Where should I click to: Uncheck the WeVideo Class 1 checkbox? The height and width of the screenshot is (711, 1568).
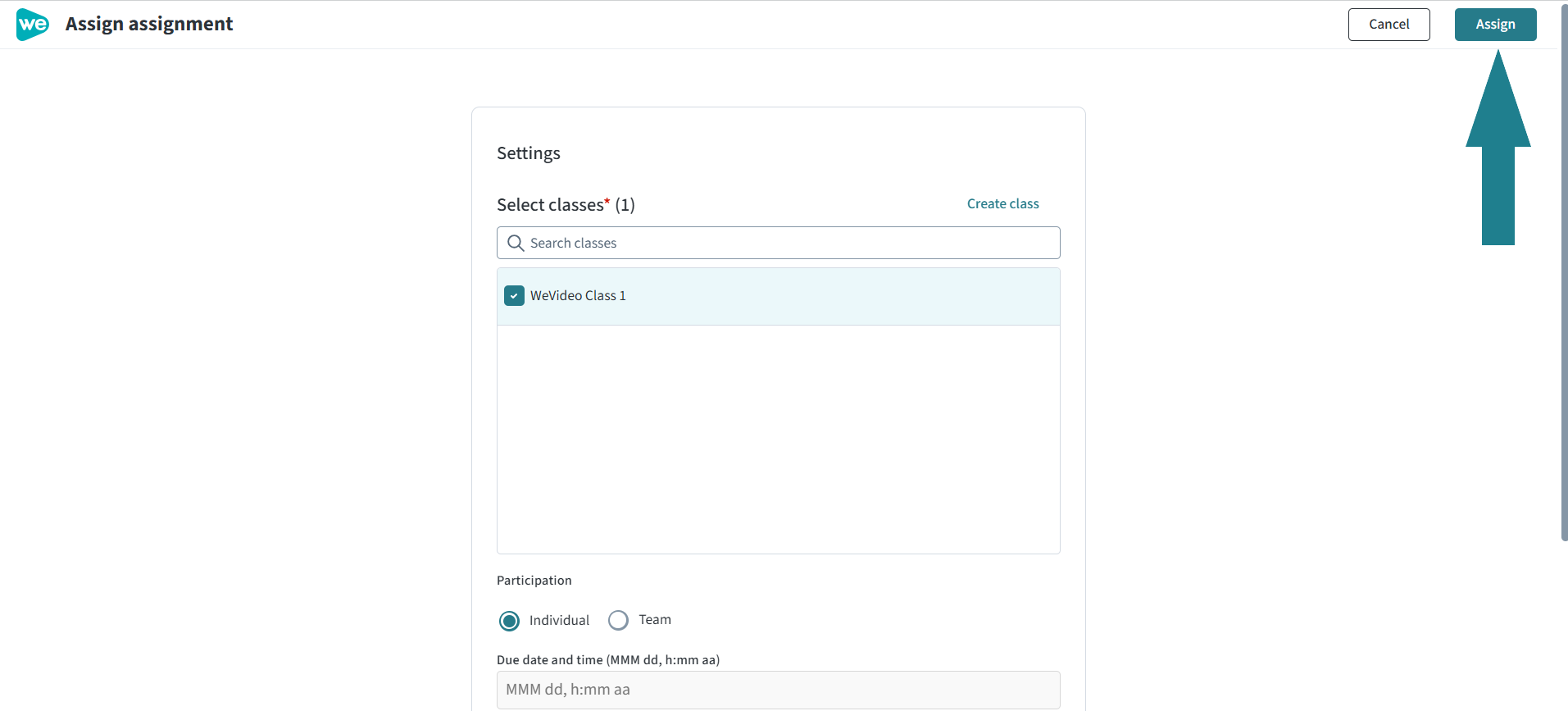(x=514, y=296)
